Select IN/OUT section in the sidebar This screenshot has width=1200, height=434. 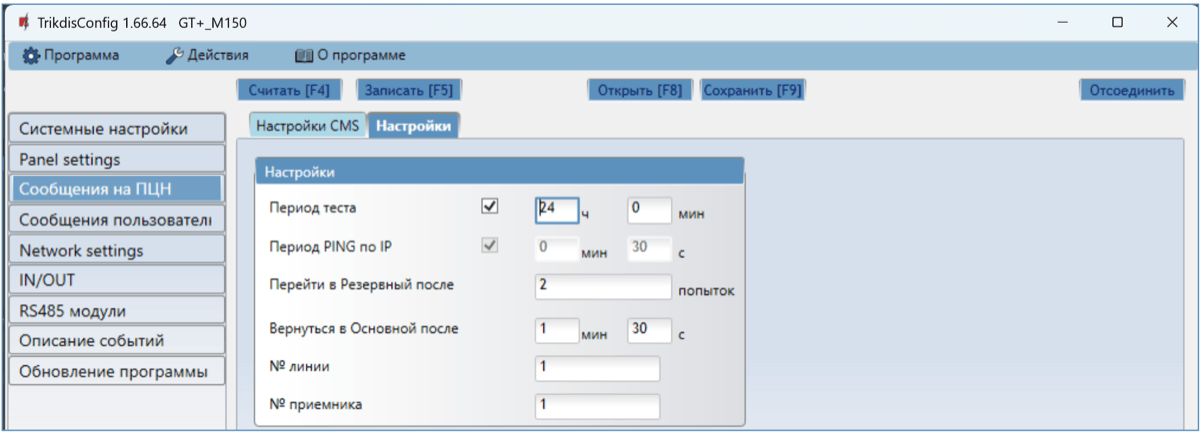click(x=116, y=280)
